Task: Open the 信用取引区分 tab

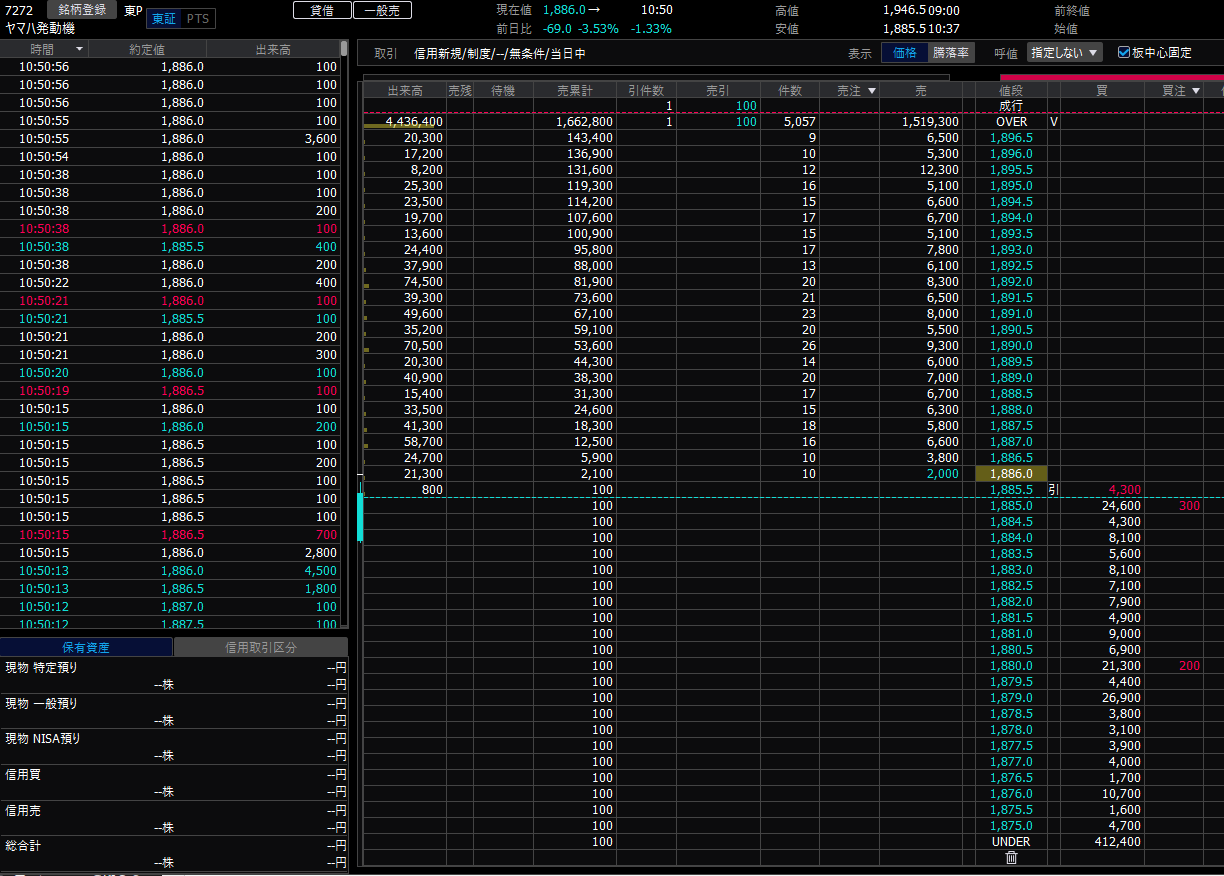Action: pos(261,647)
